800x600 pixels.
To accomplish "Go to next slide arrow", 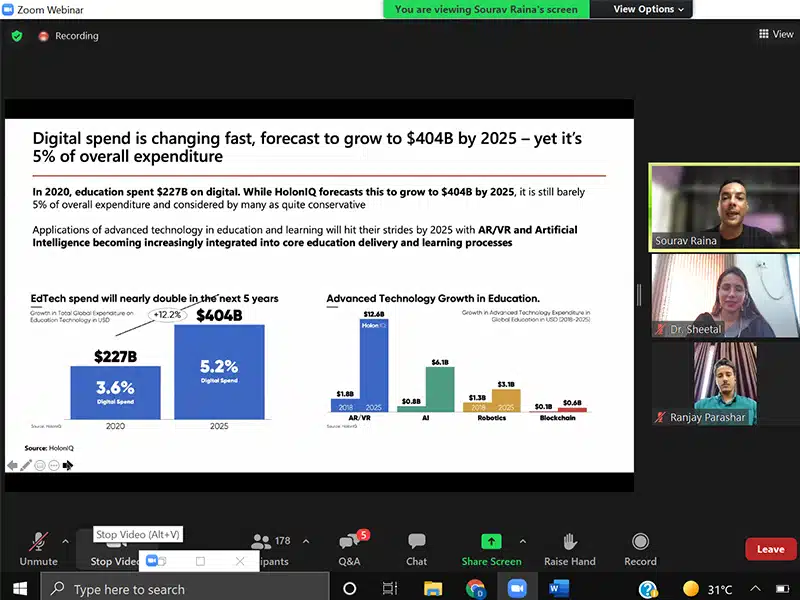I will 68,465.
